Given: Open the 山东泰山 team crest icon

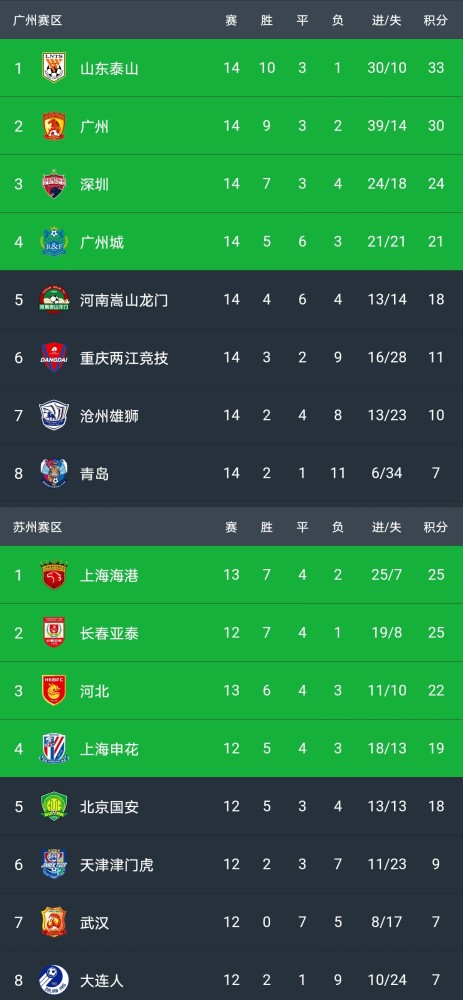Looking at the screenshot, I should pos(54,68).
